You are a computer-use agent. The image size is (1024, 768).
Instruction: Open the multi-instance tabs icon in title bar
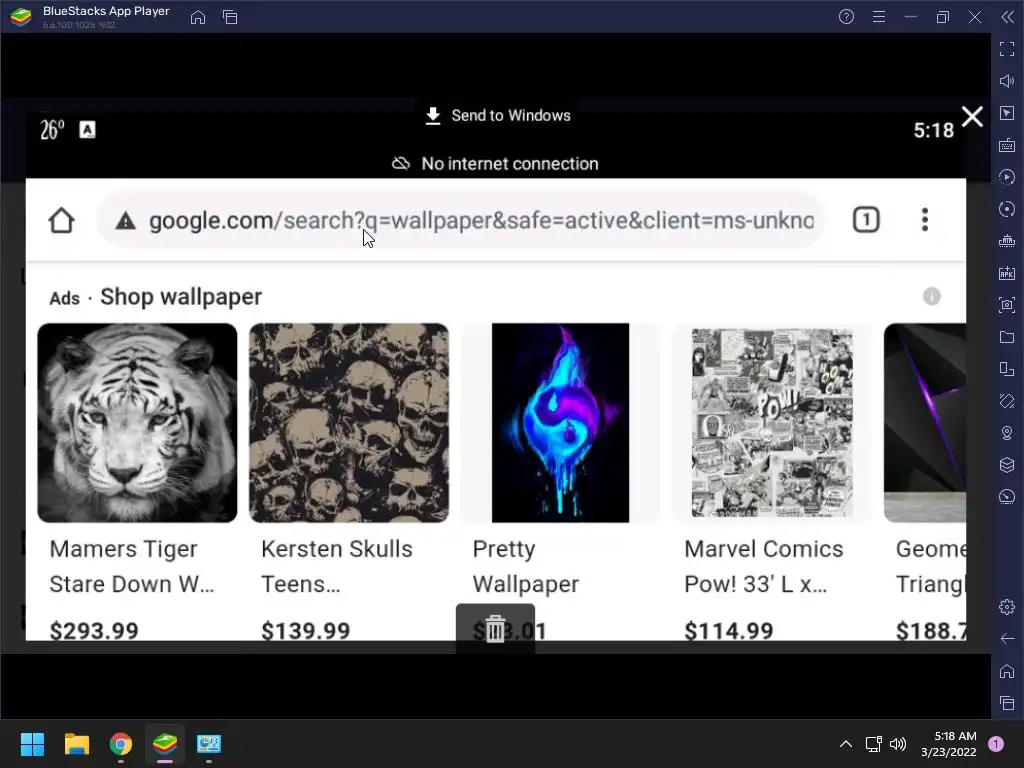coord(230,17)
